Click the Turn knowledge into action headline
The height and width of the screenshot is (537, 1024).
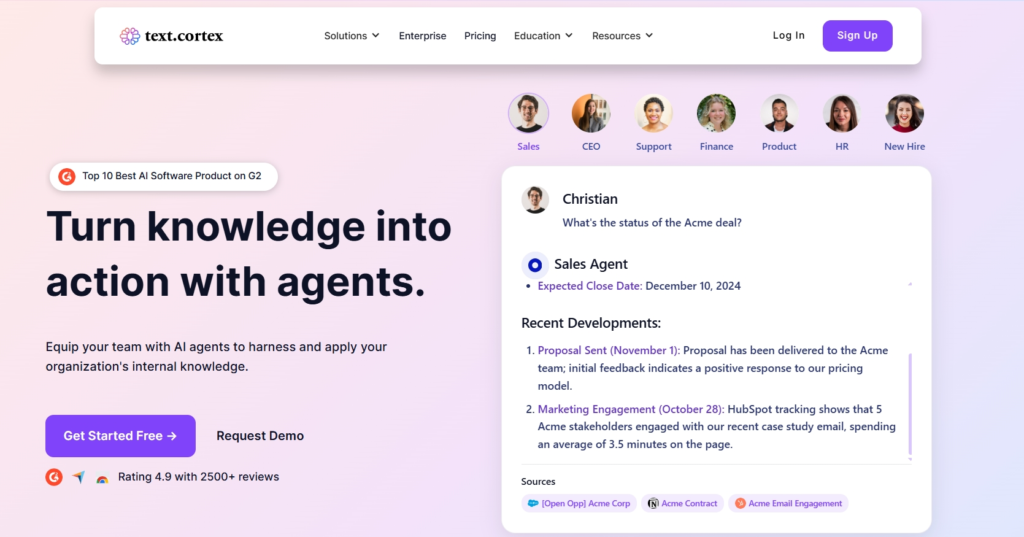[248, 255]
